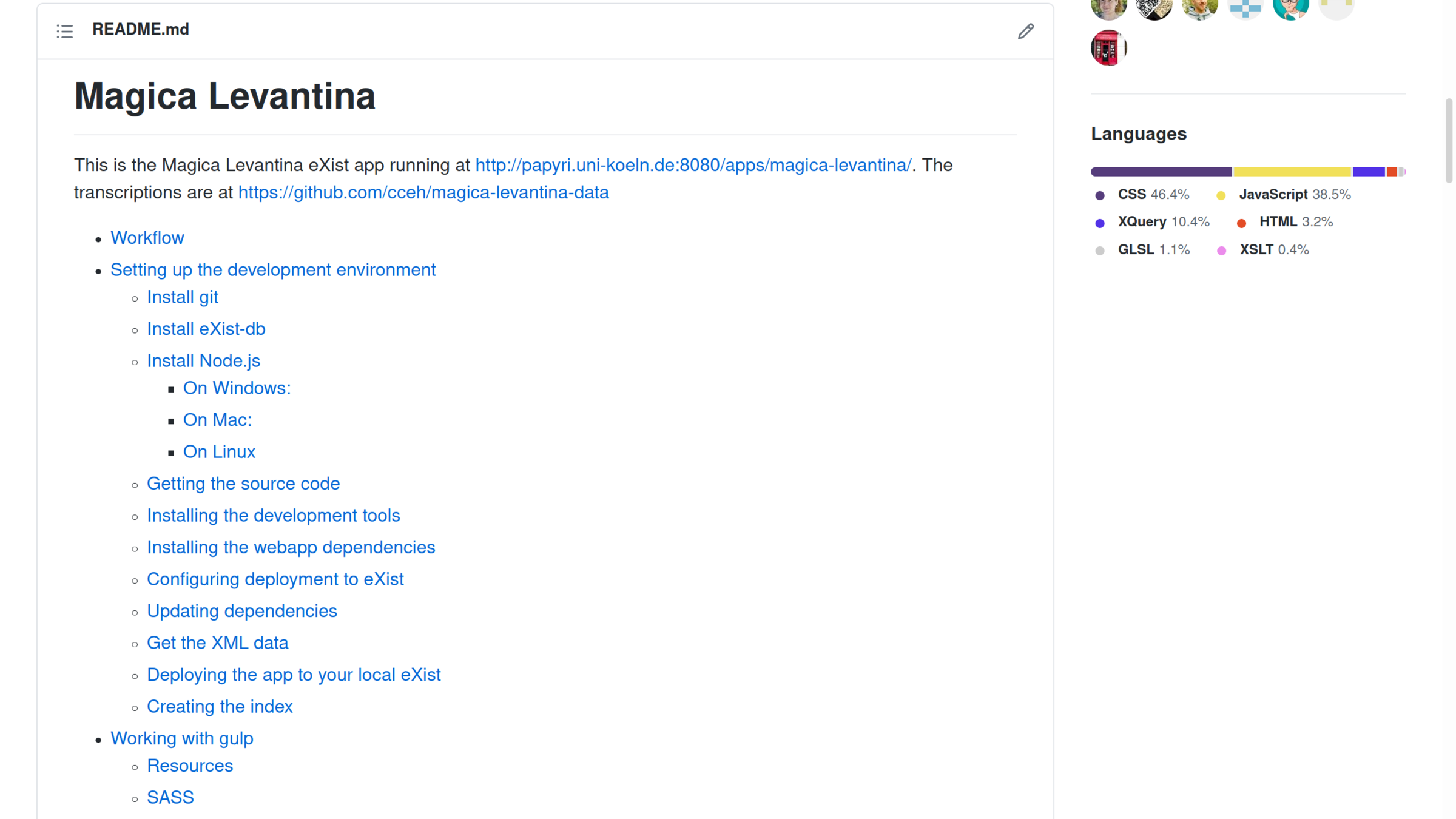Click the page vertical scrollbar
The height and width of the screenshot is (819, 1456).
click(1449, 141)
